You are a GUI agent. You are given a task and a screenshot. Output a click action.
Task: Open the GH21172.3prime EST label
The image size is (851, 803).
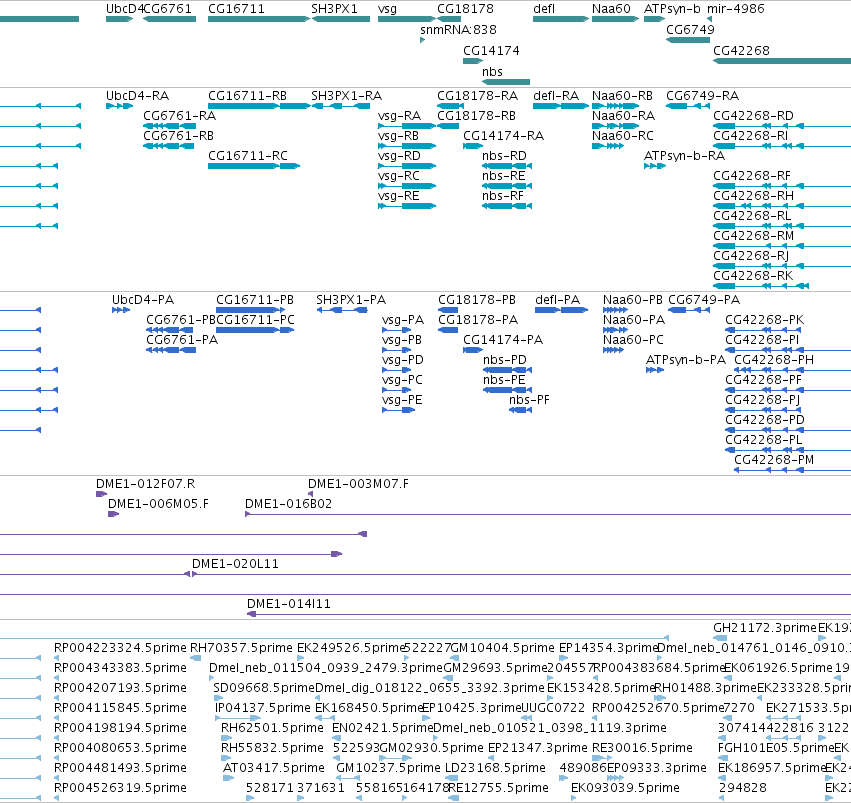[x=765, y=628]
